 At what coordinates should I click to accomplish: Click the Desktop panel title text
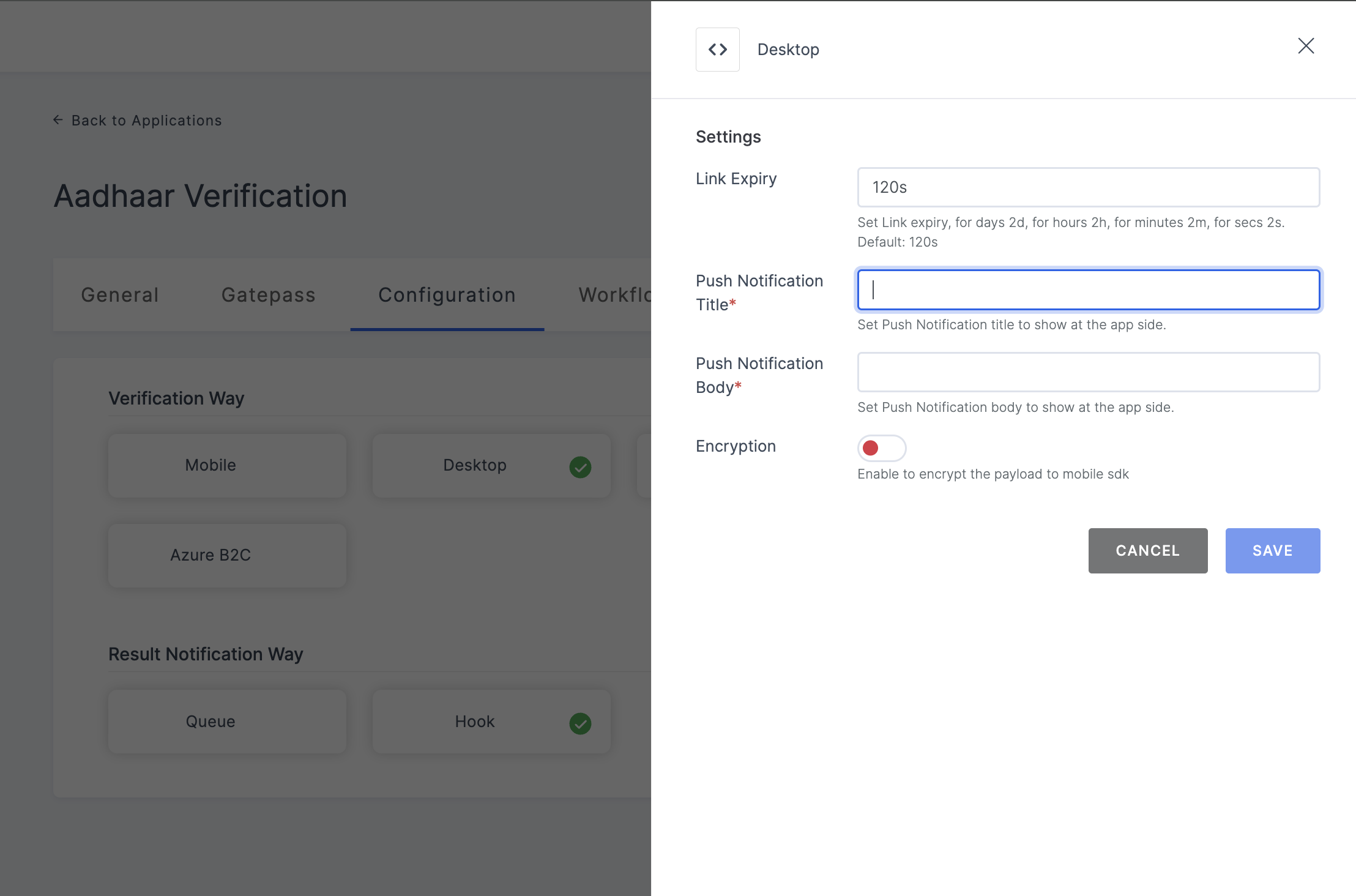click(788, 50)
